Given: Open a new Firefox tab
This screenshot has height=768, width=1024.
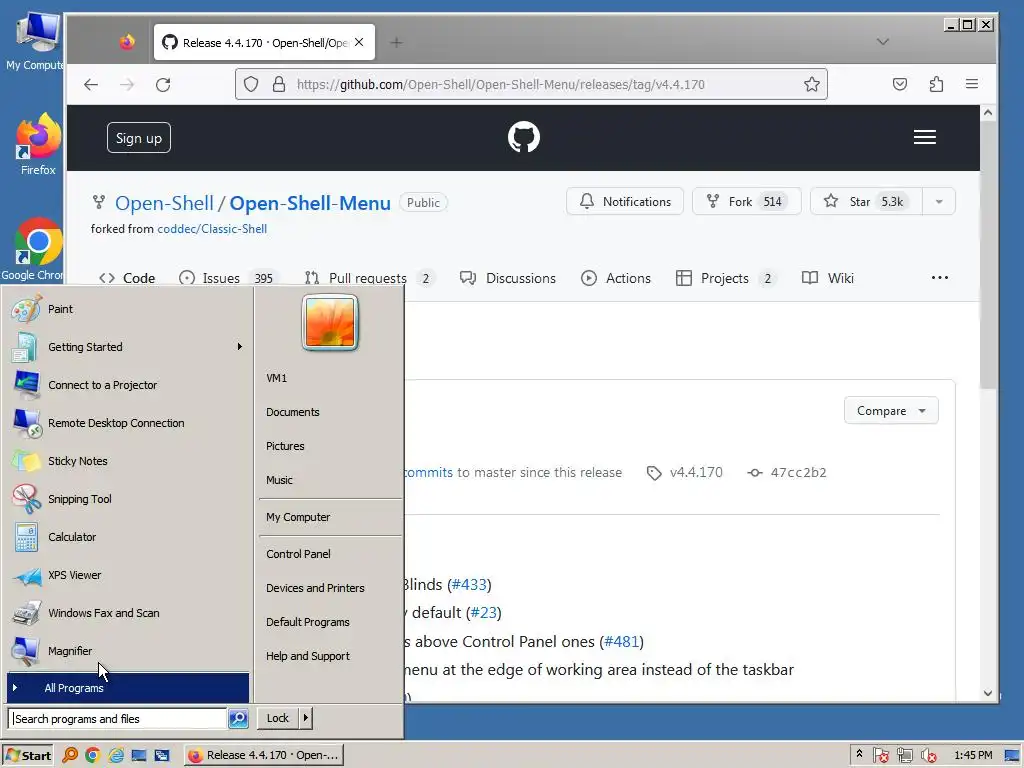Looking at the screenshot, I should 396,42.
